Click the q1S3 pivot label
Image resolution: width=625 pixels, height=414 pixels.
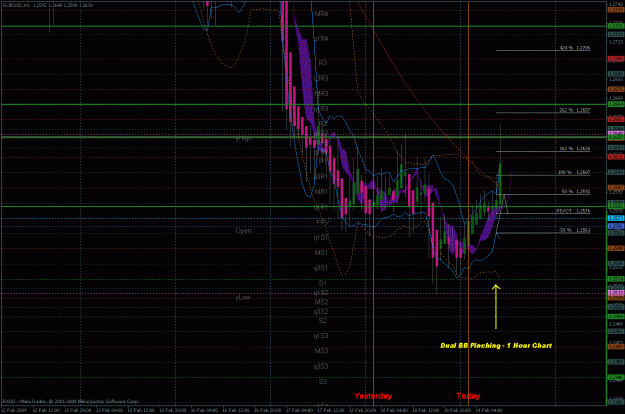pos(321,336)
